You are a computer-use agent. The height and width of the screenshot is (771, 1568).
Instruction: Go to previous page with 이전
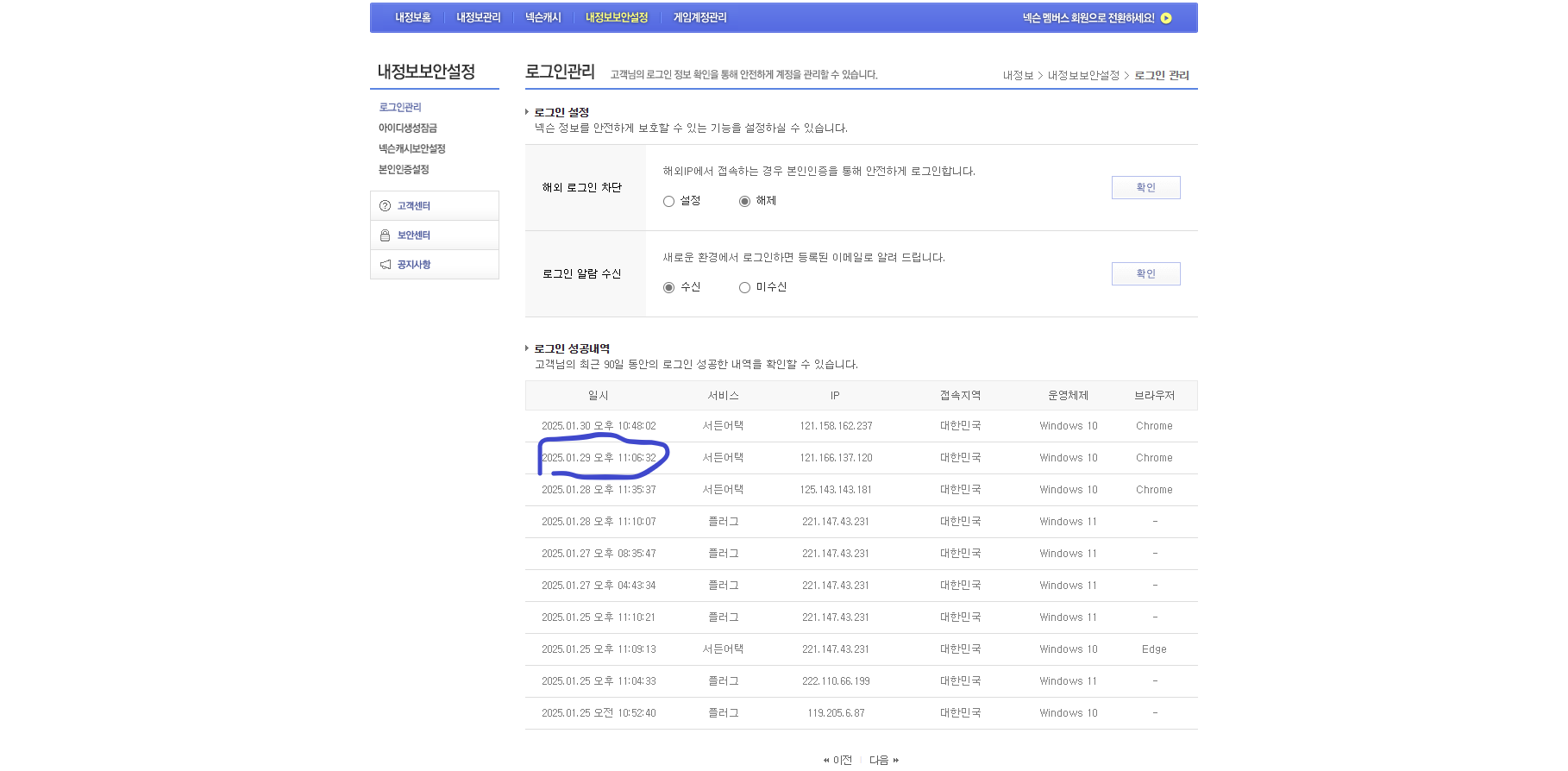(x=838, y=760)
